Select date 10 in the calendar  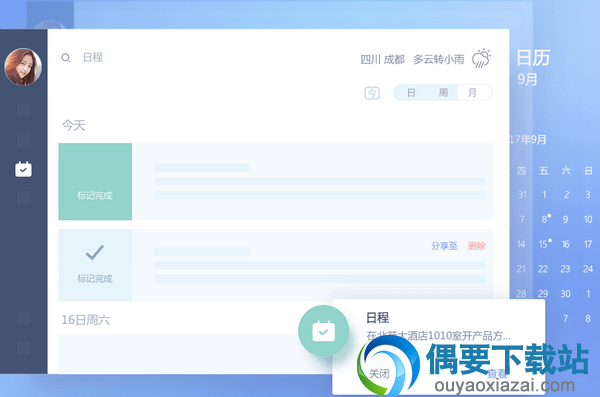(x=588, y=219)
